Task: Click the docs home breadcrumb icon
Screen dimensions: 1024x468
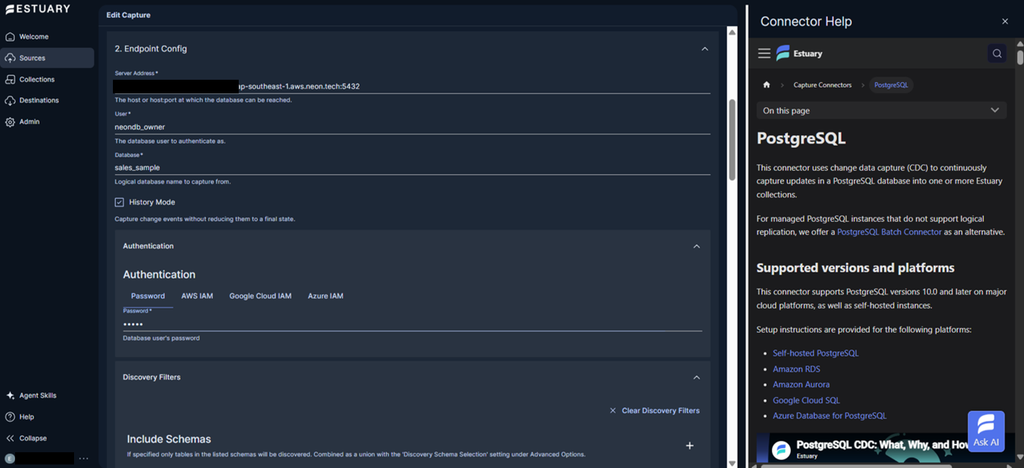Action: 767,85
